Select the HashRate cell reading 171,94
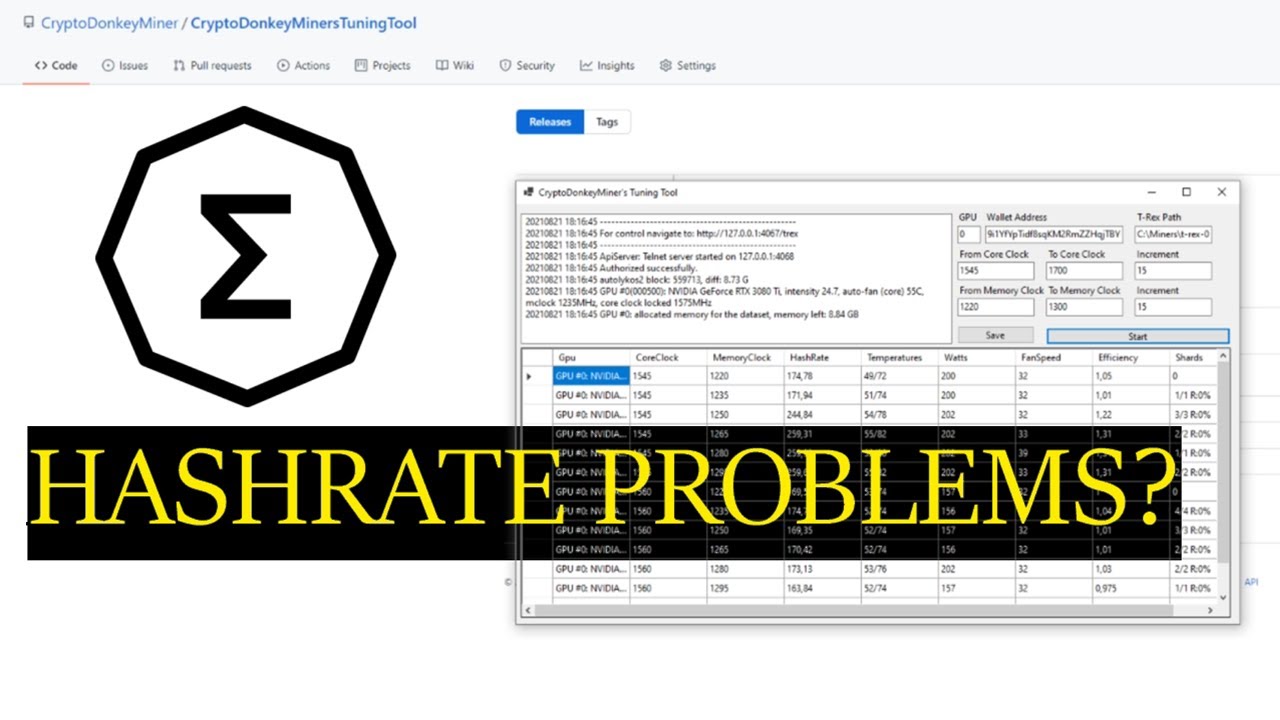The height and width of the screenshot is (720, 1280). [822, 396]
